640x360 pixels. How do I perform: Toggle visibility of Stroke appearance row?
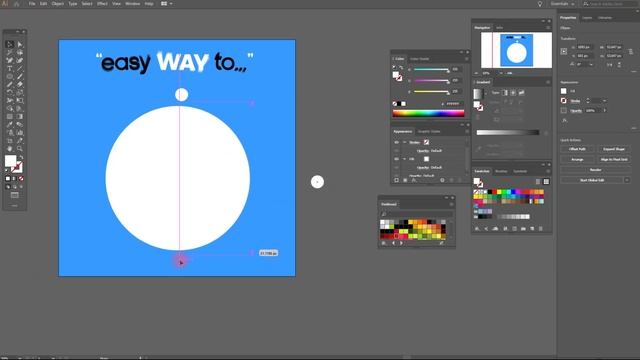pyautogui.click(x=396, y=142)
